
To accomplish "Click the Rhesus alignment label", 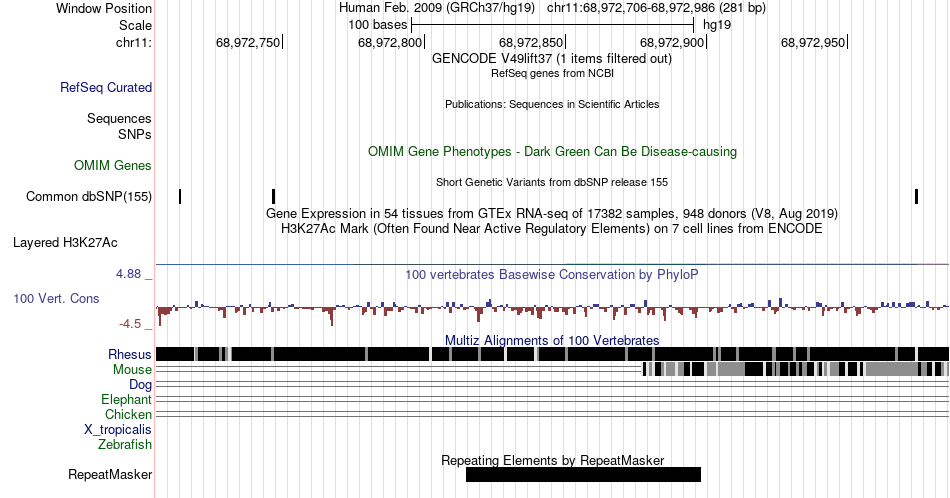I will pos(130,354).
